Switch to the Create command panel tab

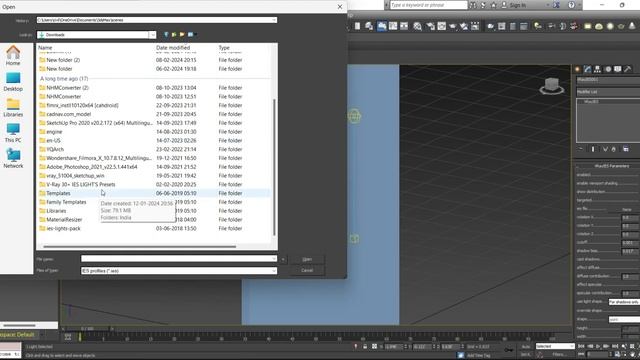[x=578, y=69]
